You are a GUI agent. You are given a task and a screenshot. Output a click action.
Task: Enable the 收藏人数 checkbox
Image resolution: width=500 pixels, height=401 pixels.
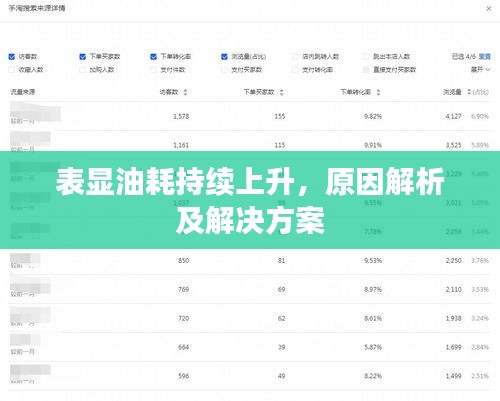click(12, 70)
